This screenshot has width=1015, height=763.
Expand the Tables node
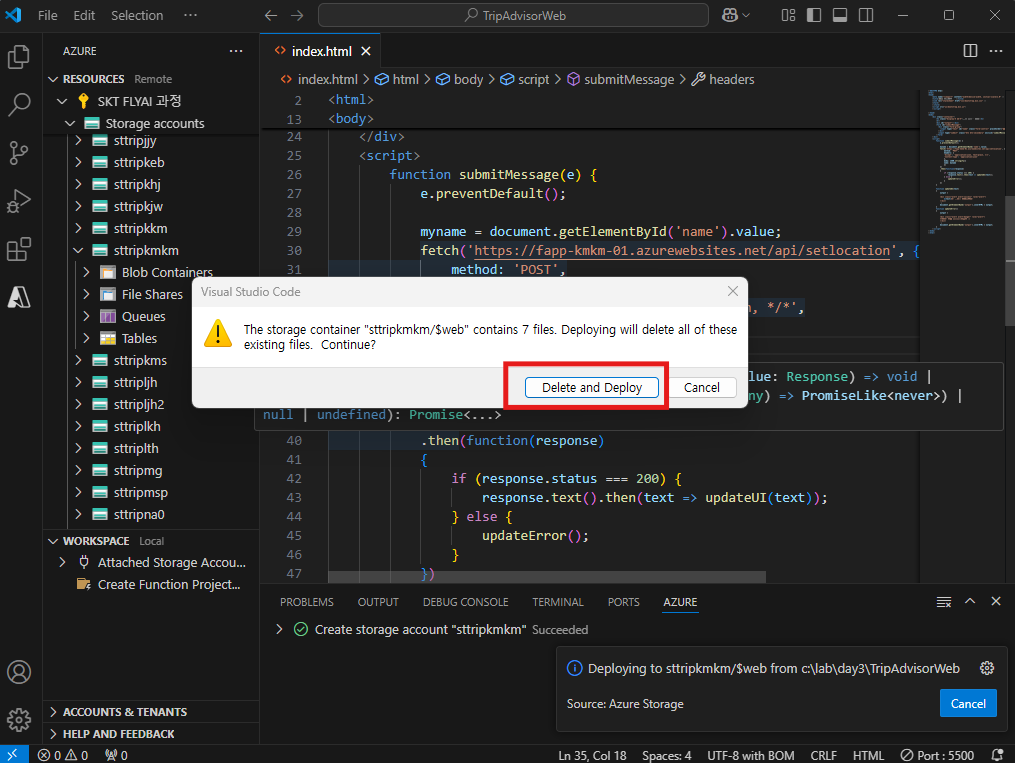click(86, 338)
